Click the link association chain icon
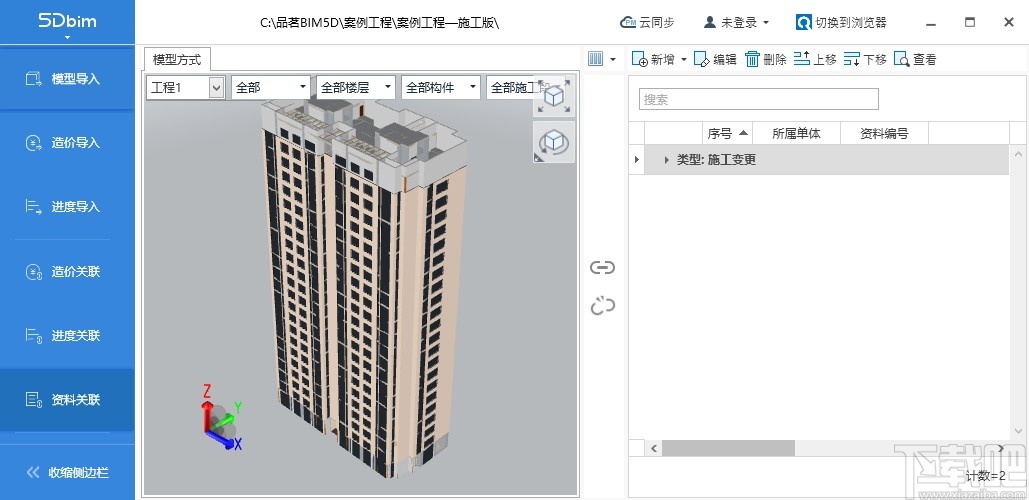The image size is (1029, 500). [x=602, y=267]
